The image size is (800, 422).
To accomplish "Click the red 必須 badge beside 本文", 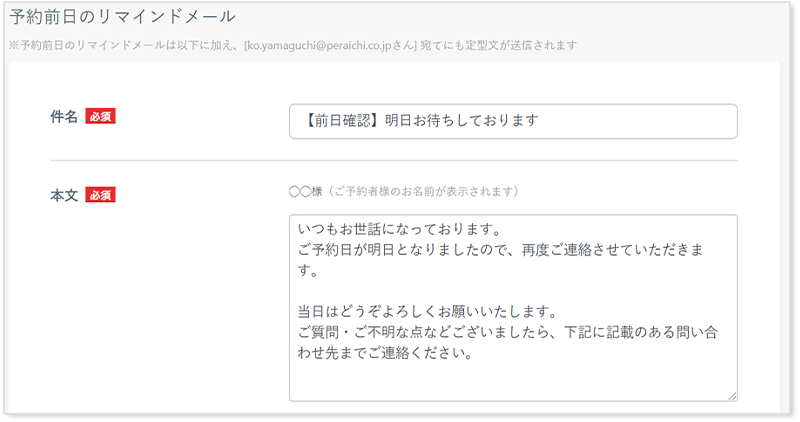I will tap(100, 195).
